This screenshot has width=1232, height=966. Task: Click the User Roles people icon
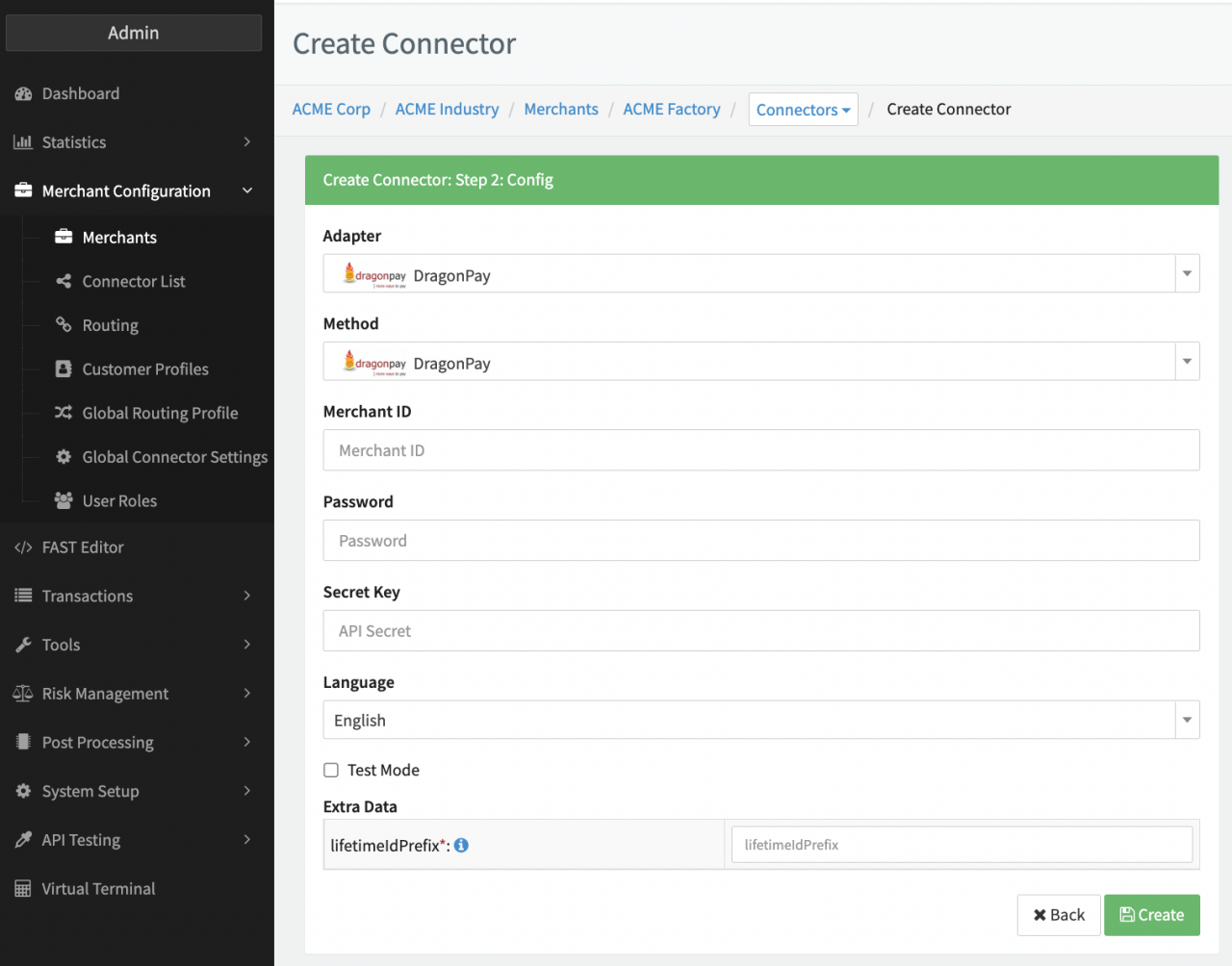click(x=64, y=501)
